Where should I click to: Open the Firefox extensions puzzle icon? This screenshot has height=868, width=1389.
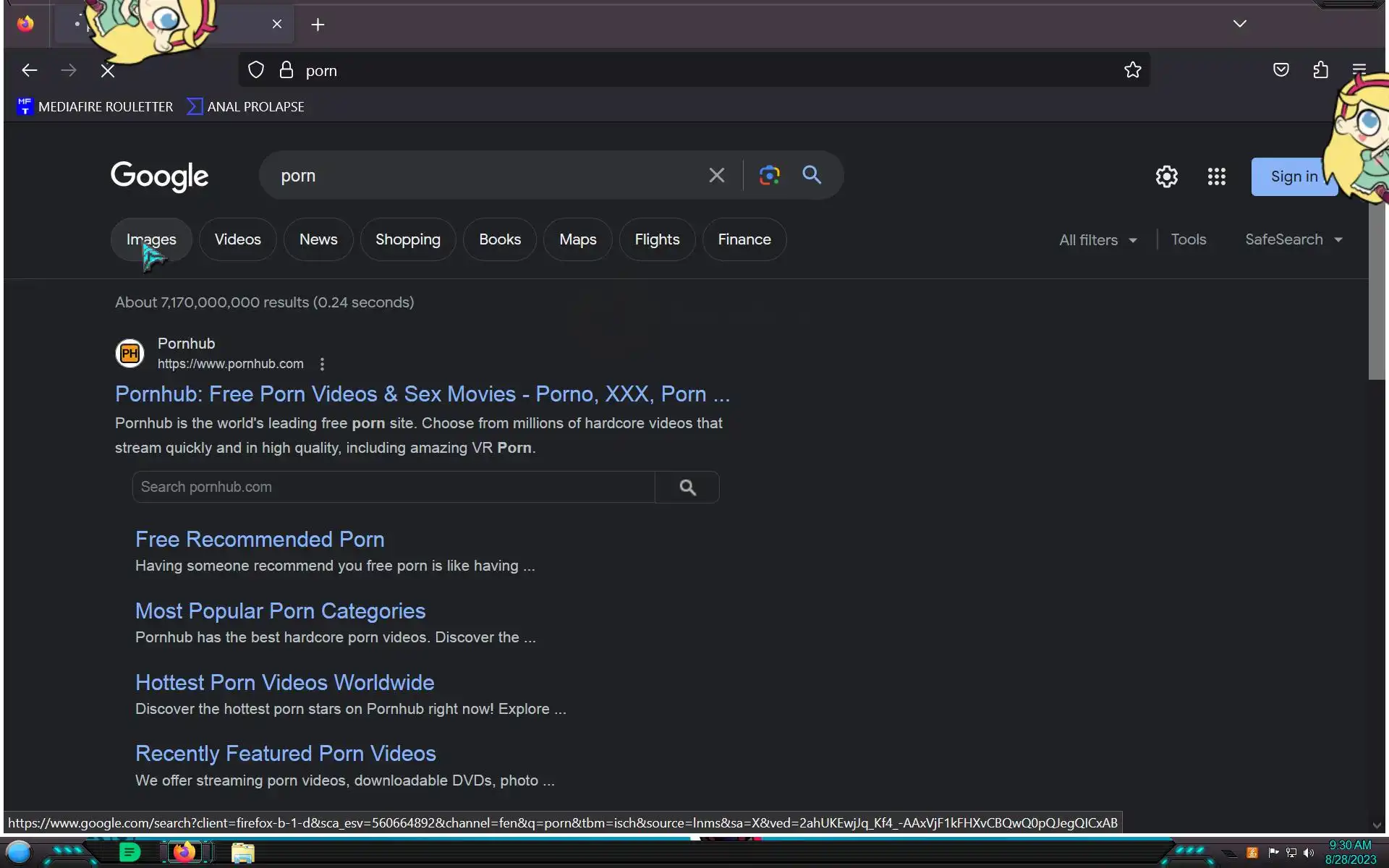1320,70
